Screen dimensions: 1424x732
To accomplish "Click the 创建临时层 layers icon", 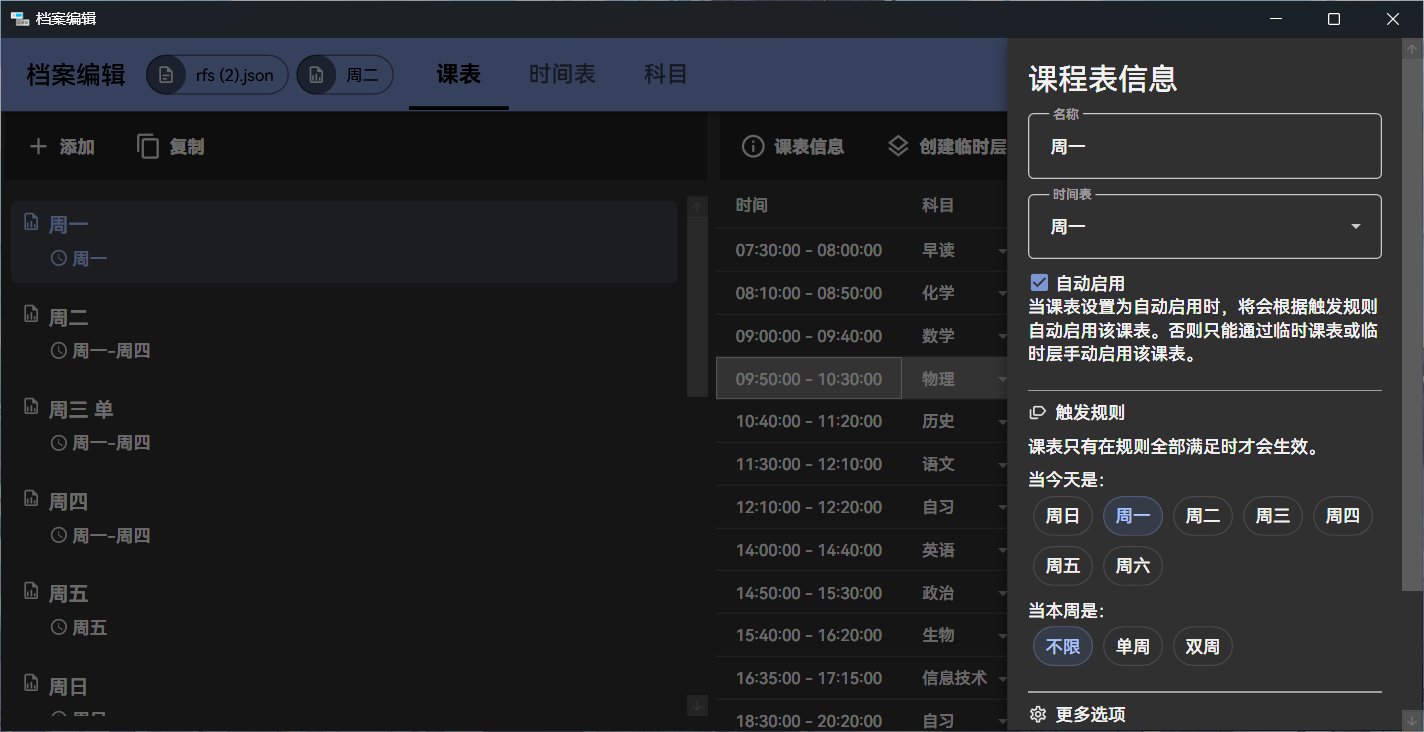I will coord(898,146).
